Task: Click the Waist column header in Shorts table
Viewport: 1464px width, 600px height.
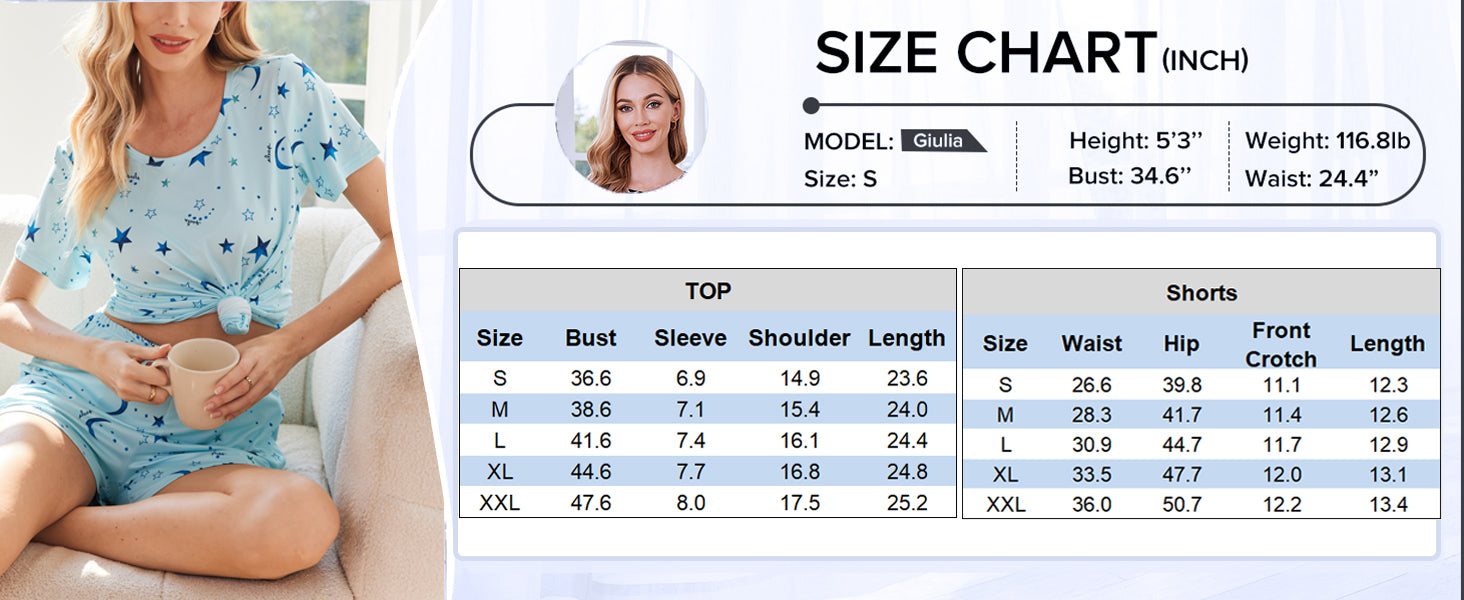Action: (x=1092, y=344)
